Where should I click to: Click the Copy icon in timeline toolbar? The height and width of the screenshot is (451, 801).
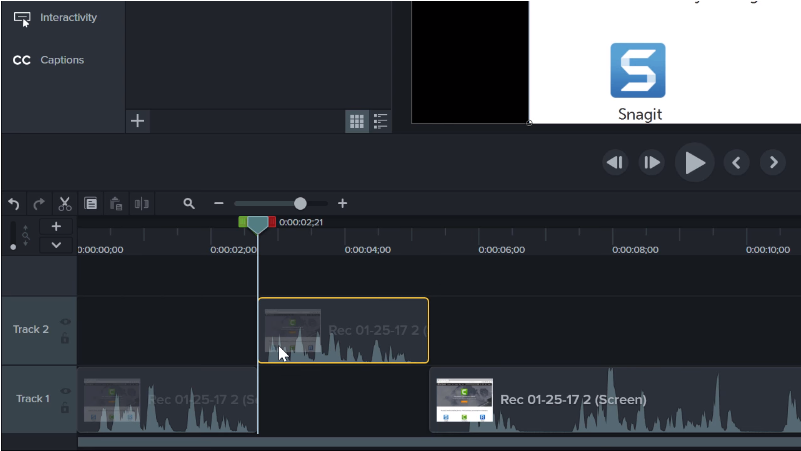pyautogui.click(x=91, y=204)
